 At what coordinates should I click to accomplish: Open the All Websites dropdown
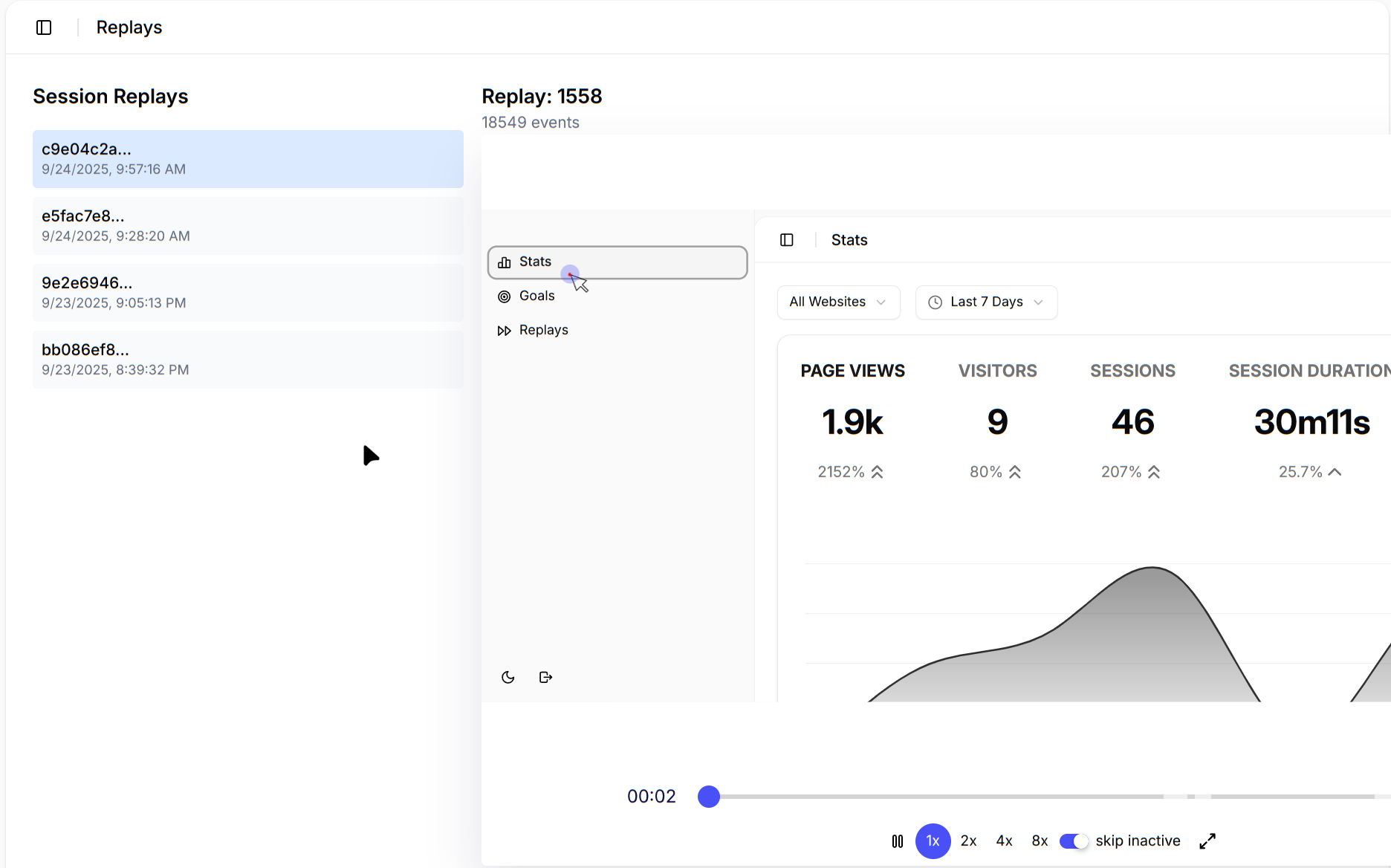(838, 302)
